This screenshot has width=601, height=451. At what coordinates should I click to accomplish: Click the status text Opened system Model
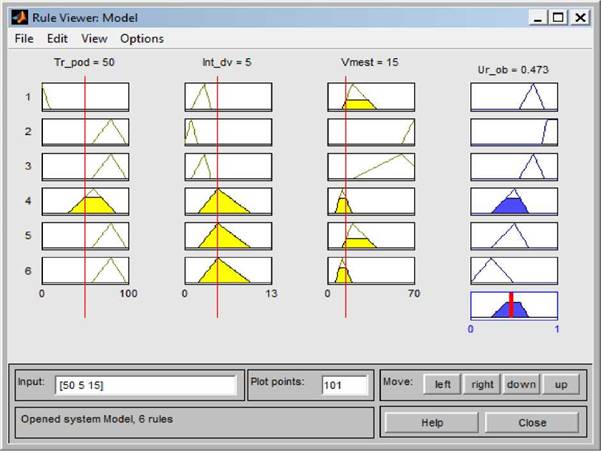coord(97,419)
